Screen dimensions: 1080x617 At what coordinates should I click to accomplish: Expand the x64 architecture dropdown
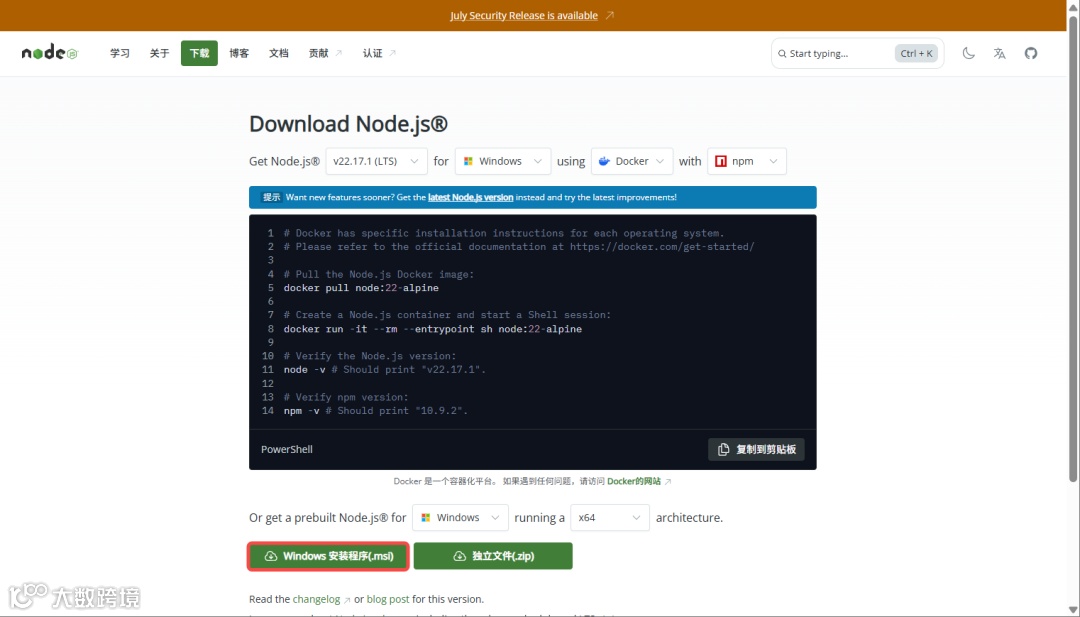coord(610,518)
